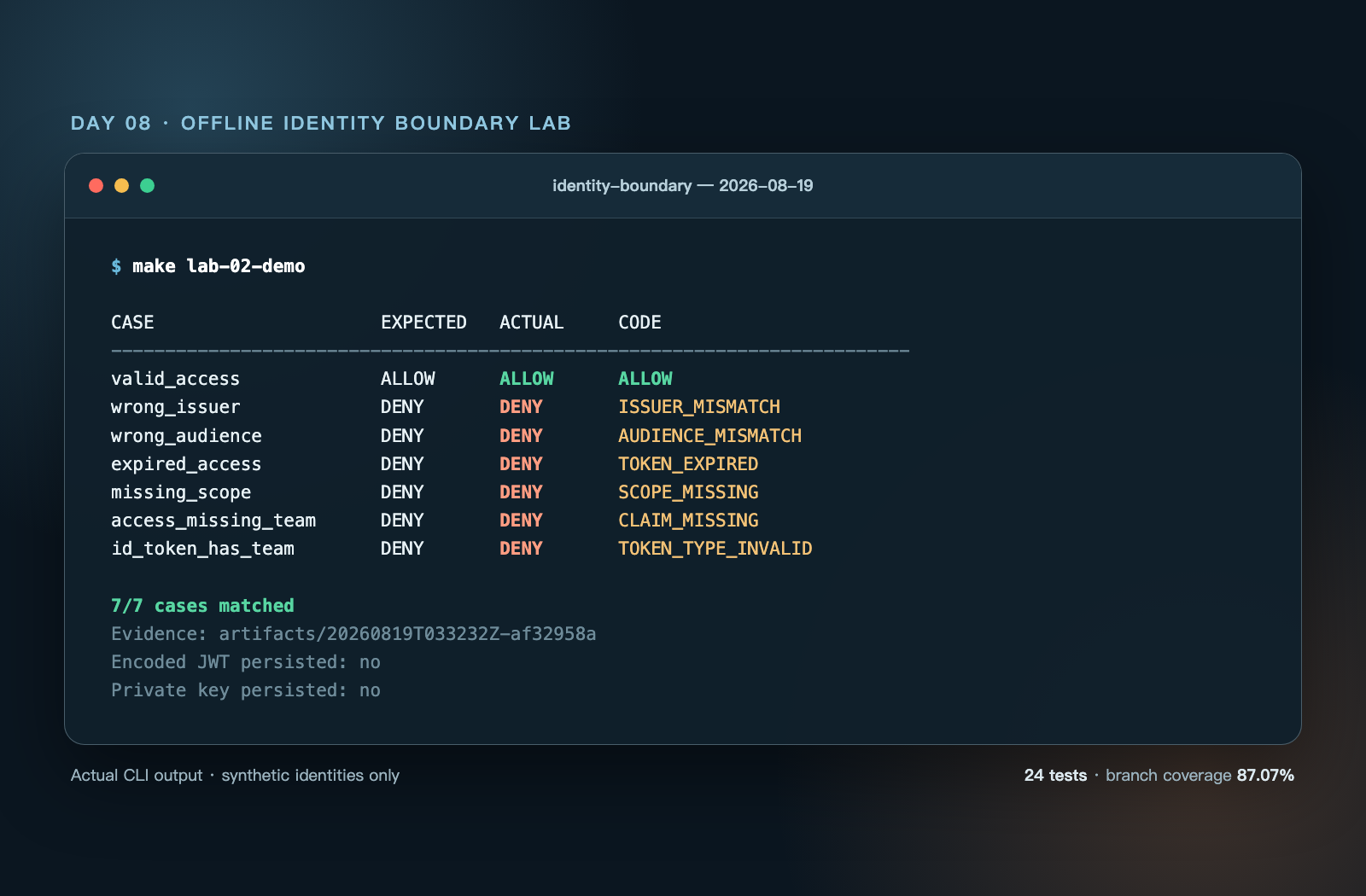Click the expected DENY for wrong_issuer

coord(402,407)
